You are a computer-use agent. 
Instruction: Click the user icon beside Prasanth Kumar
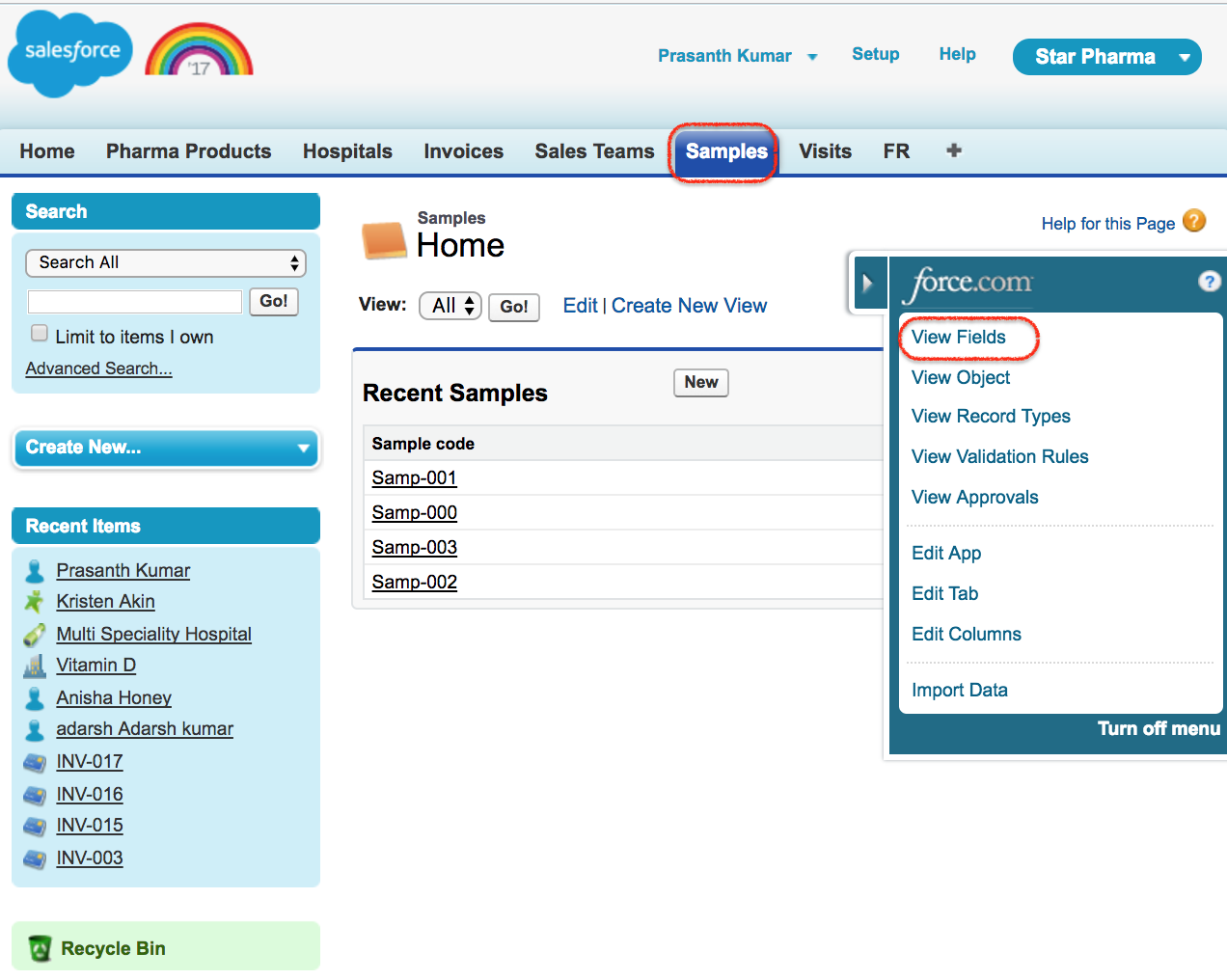click(x=35, y=571)
